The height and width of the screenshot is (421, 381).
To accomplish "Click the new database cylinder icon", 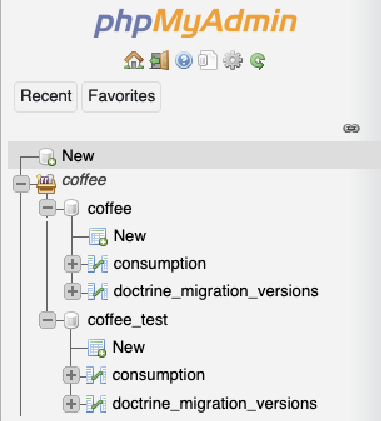I will [47, 156].
